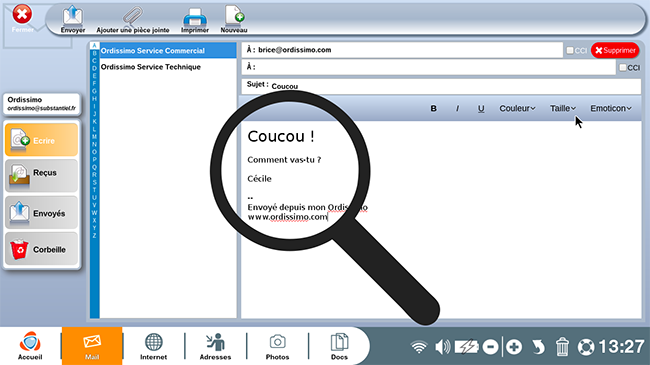Open the Emoticon dropdown
This screenshot has width=650, height=365.
coord(611,108)
